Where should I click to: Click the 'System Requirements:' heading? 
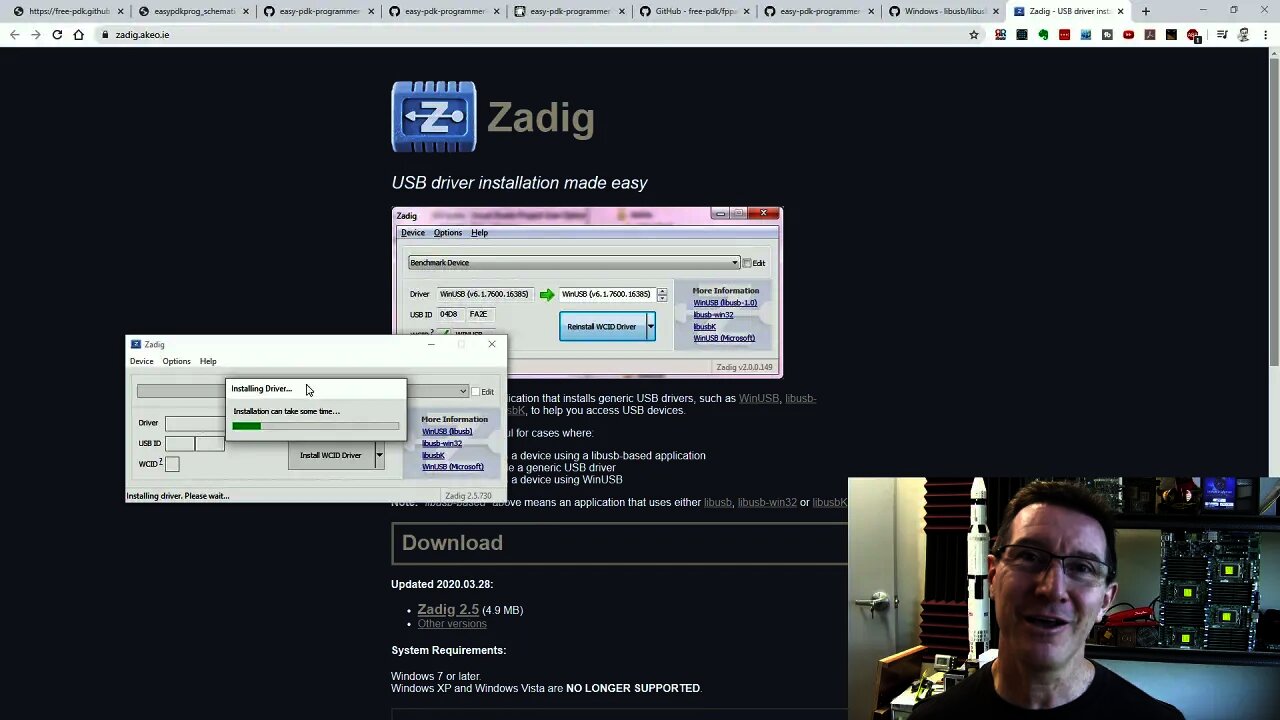click(x=448, y=650)
